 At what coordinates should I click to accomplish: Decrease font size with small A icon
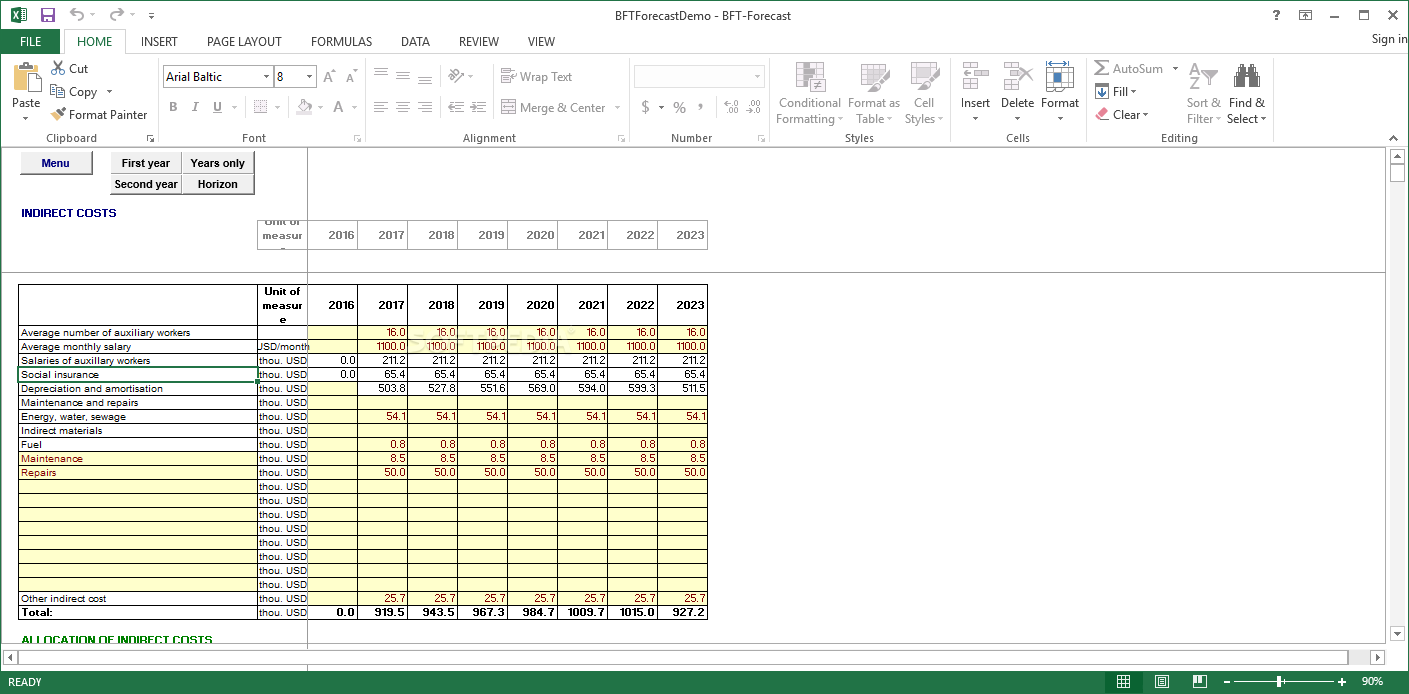351,77
